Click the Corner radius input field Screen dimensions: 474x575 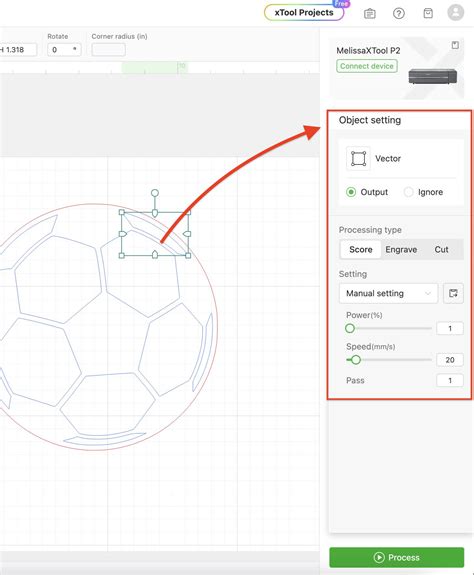click(109, 50)
